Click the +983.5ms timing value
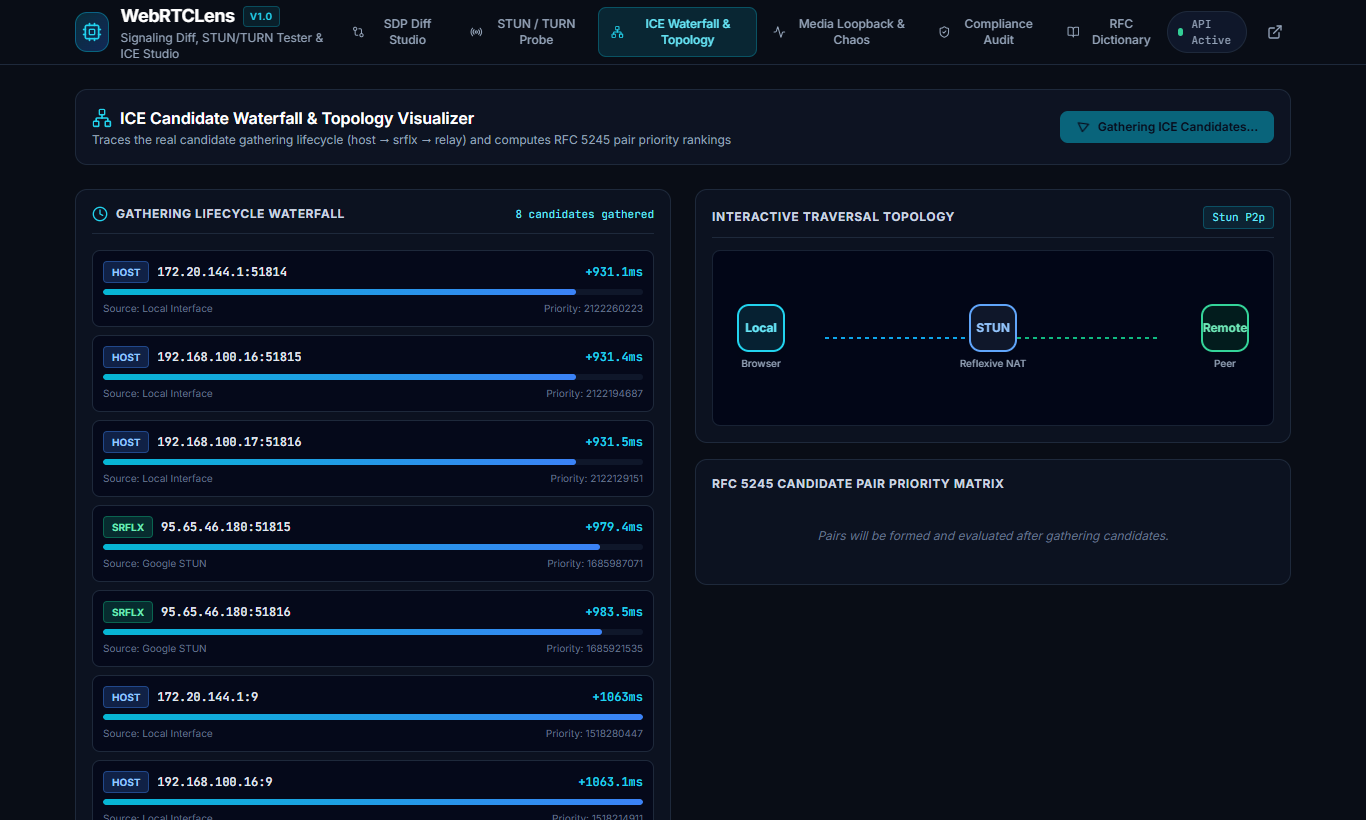1366x820 pixels. (614, 612)
